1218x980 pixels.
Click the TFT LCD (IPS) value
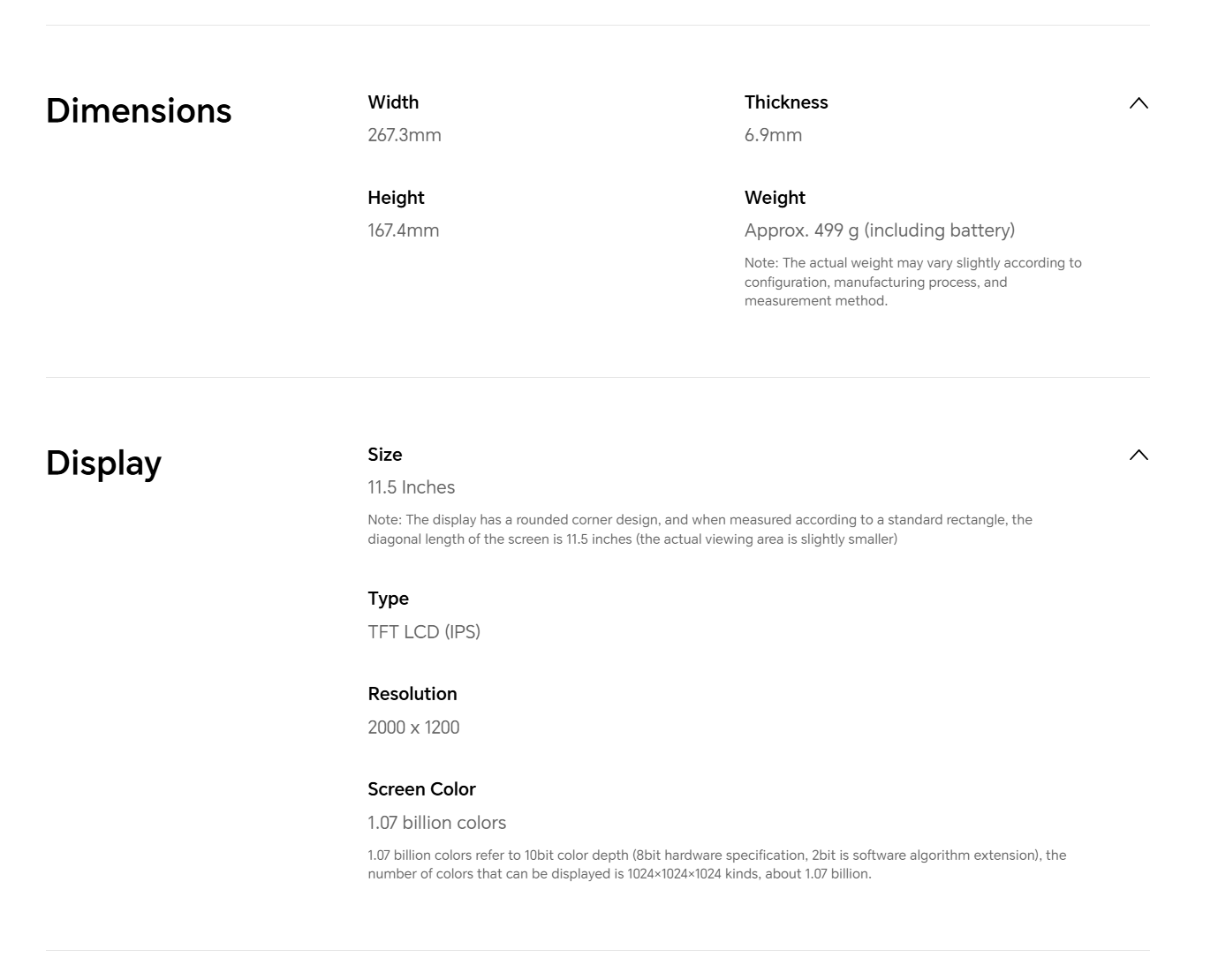(x=424, y=632)
